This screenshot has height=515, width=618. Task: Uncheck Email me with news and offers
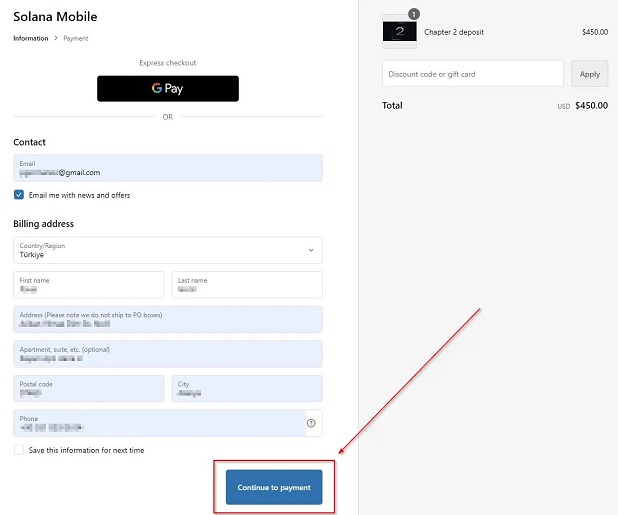19,195
